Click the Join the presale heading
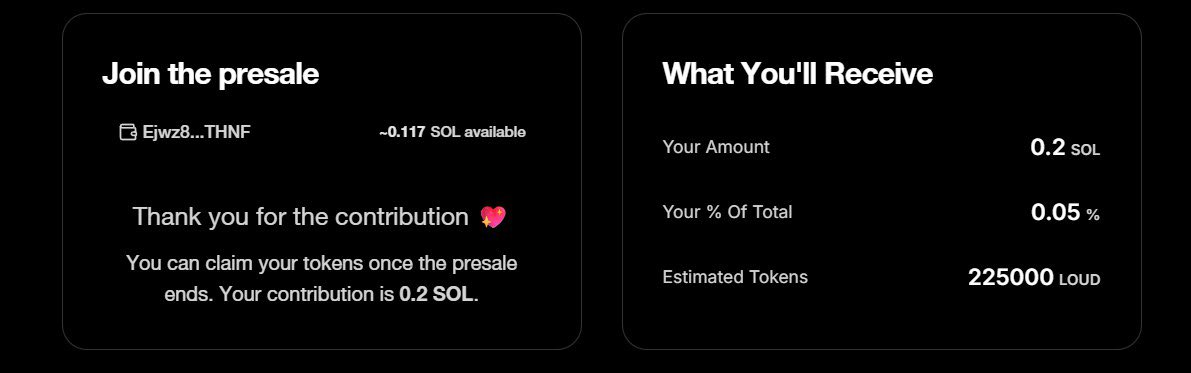Image resolution: width=1191 pixels, height=373 pixels. click(210, 74)
